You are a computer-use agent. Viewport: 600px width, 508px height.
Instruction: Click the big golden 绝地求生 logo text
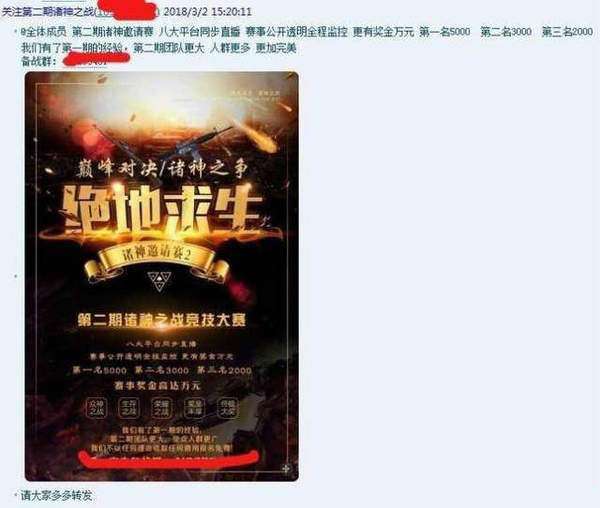tap(163, 210)
